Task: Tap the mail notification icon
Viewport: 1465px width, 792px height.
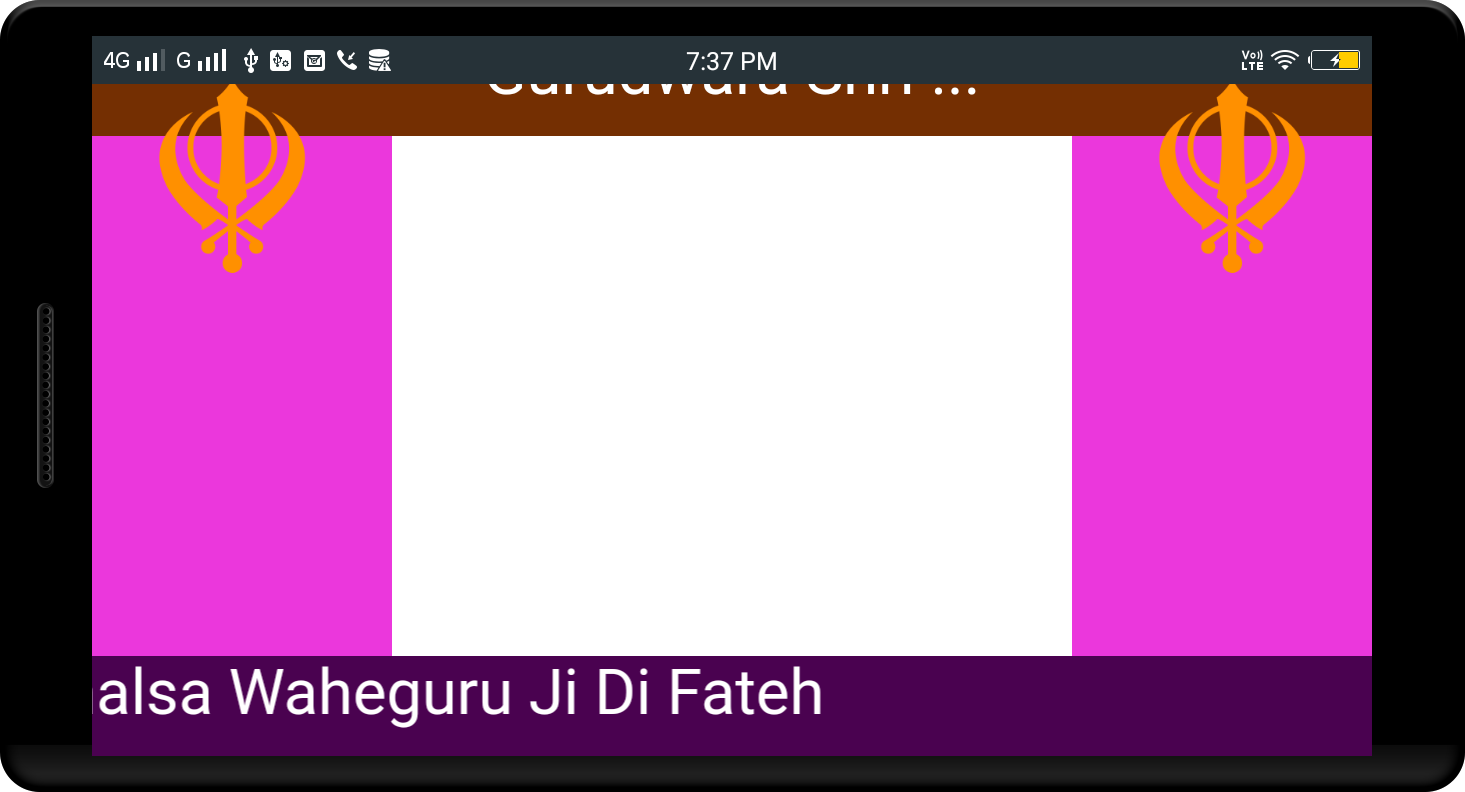Action: 314,61
